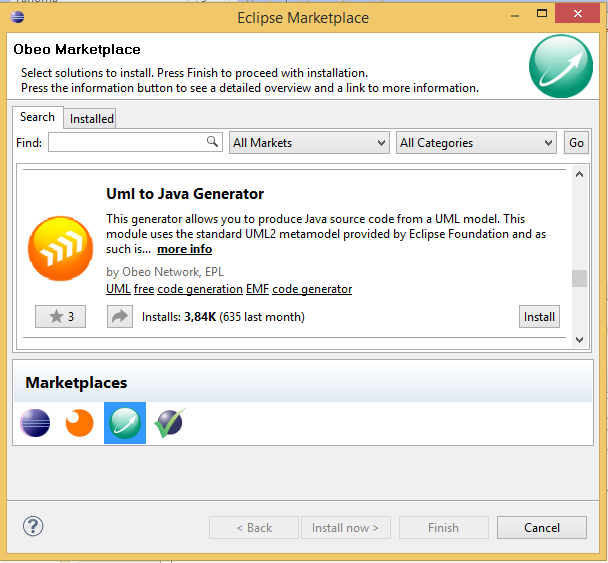Click the code generator tag link
The width and height of the screenshot is (608, 563).
[x=312, y=289]
